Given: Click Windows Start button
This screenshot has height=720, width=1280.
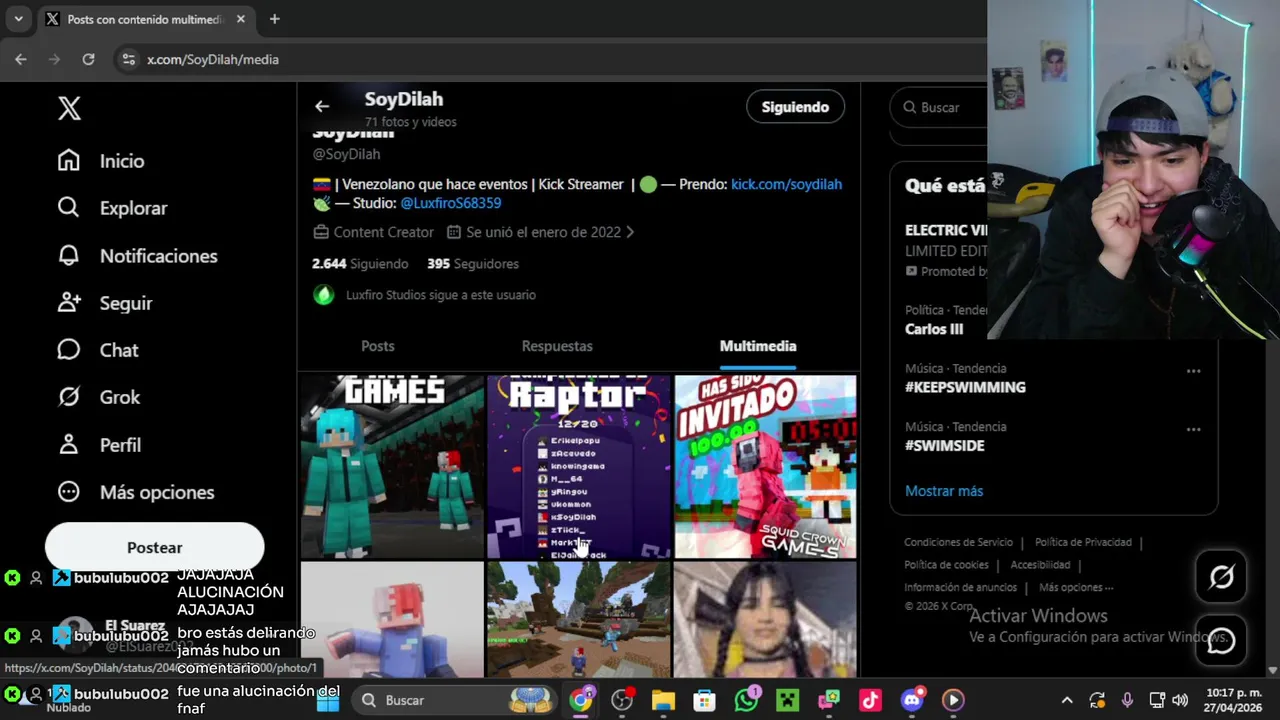Looking at the screenshot, I should pos(328,700).
